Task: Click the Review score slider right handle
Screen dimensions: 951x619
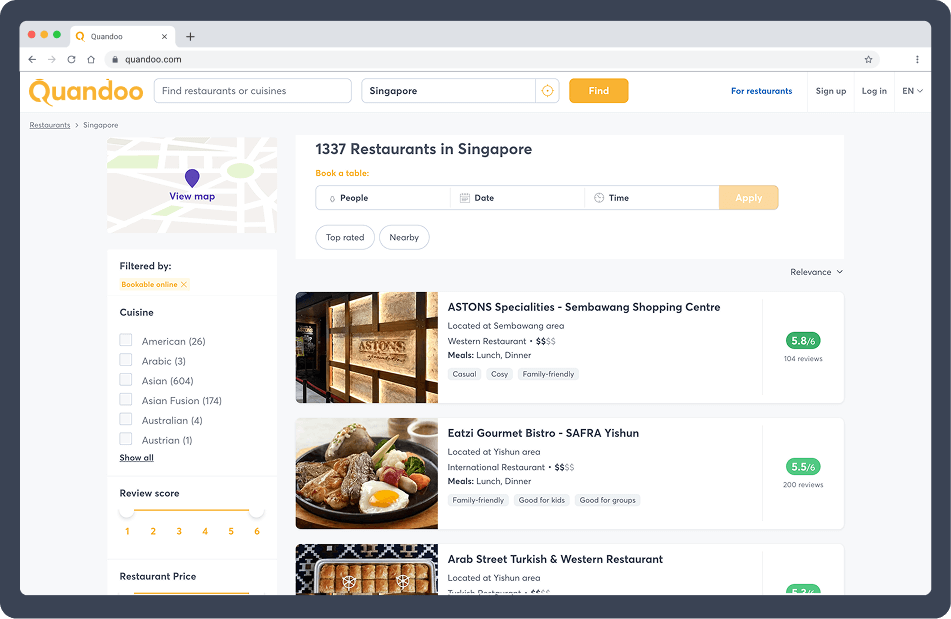Action: [257, 511]
